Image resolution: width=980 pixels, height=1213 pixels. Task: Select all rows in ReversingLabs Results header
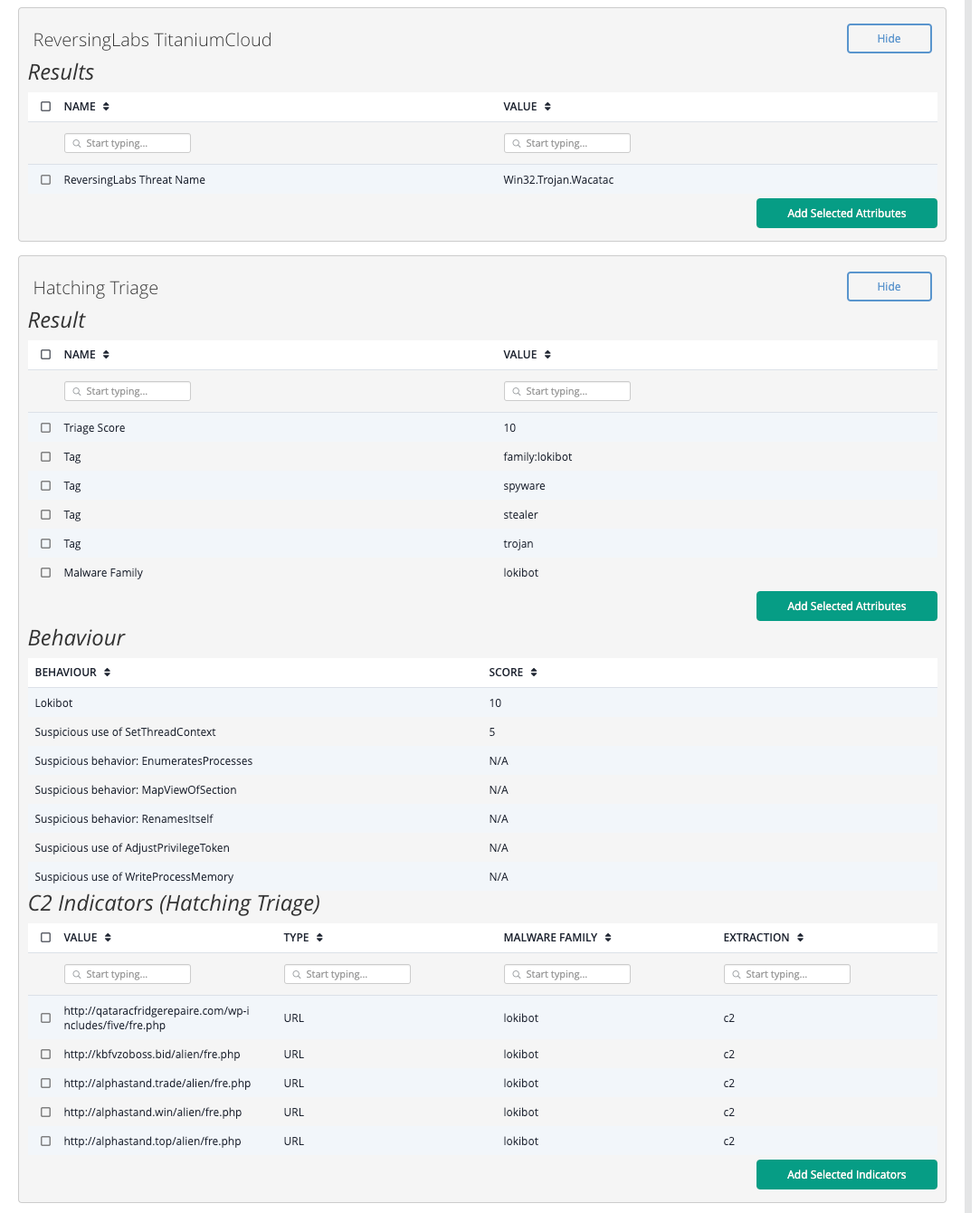[46, 107]
